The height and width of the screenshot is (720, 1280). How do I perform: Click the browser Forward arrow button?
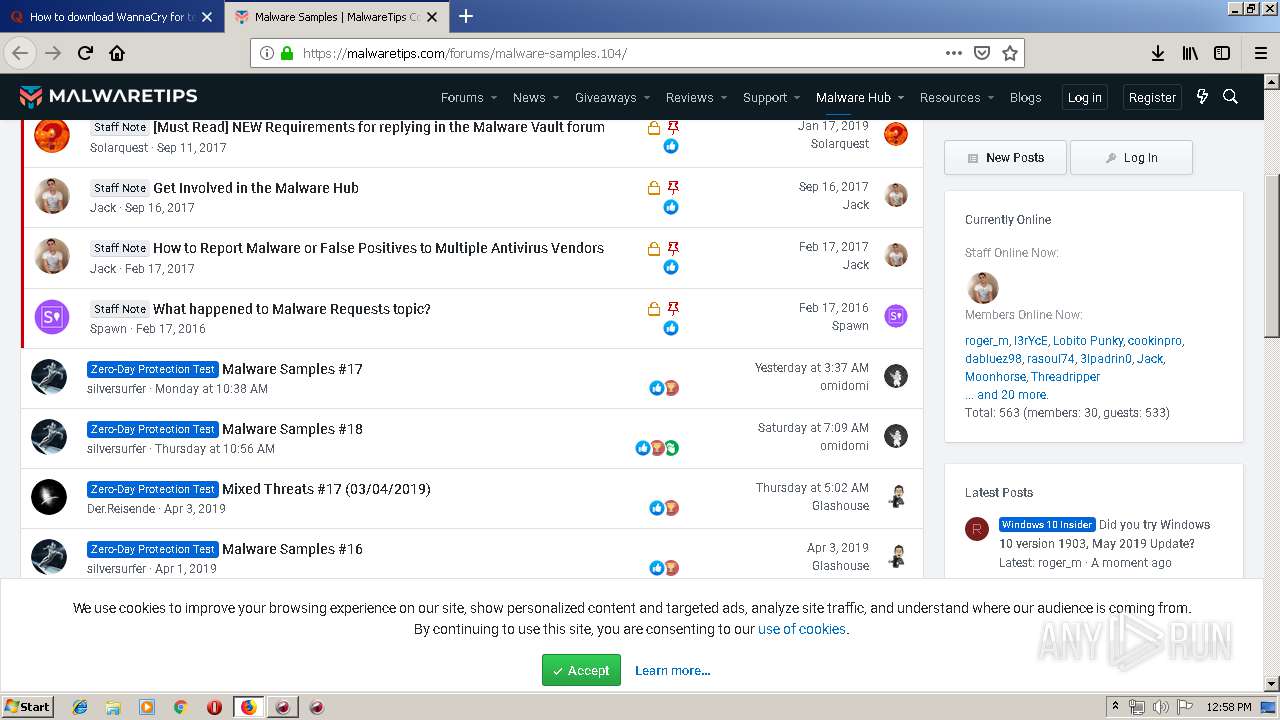(x=53, y=53)
